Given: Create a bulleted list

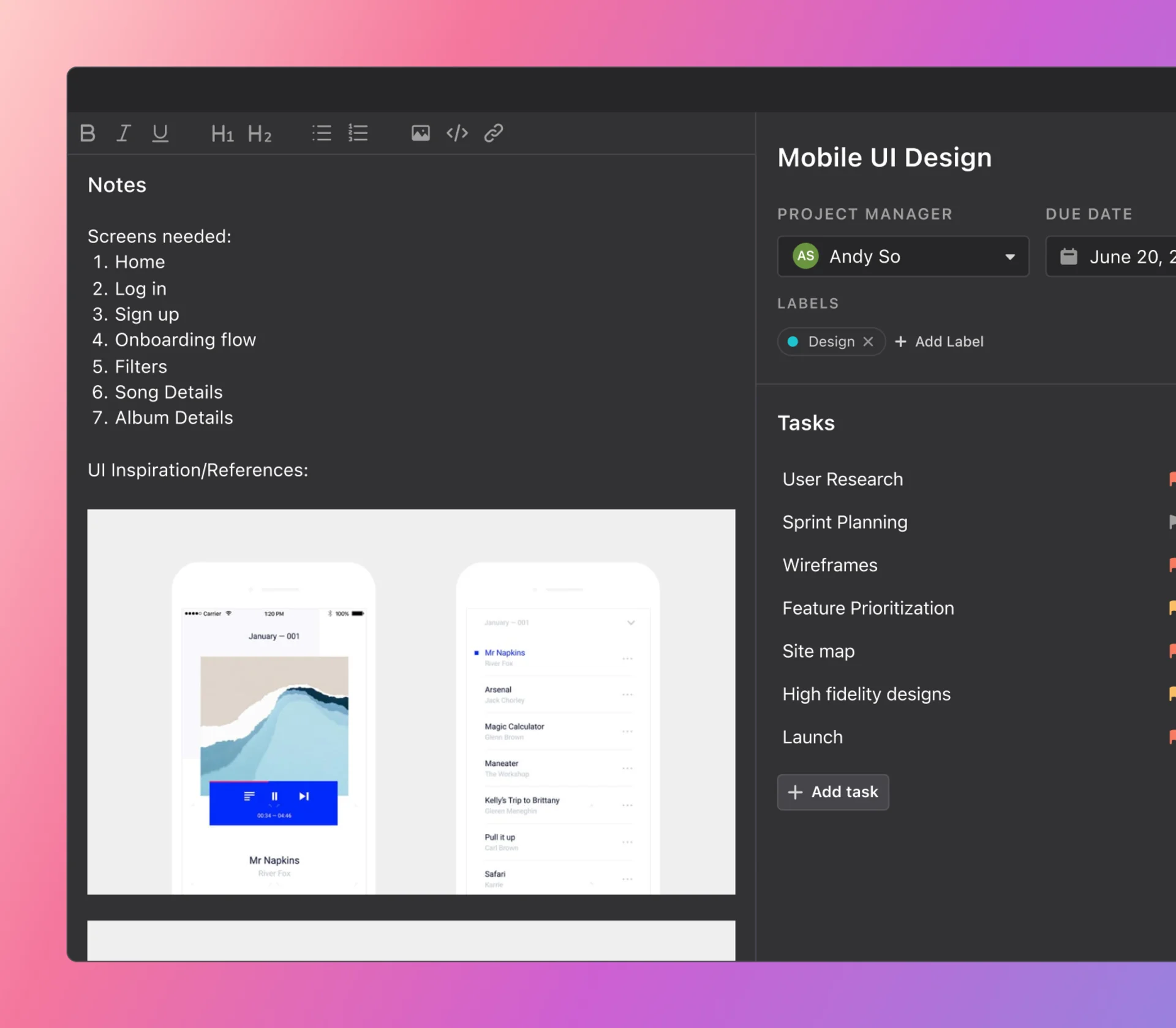Looking at the screenshot, I should [x=322, y=133].
